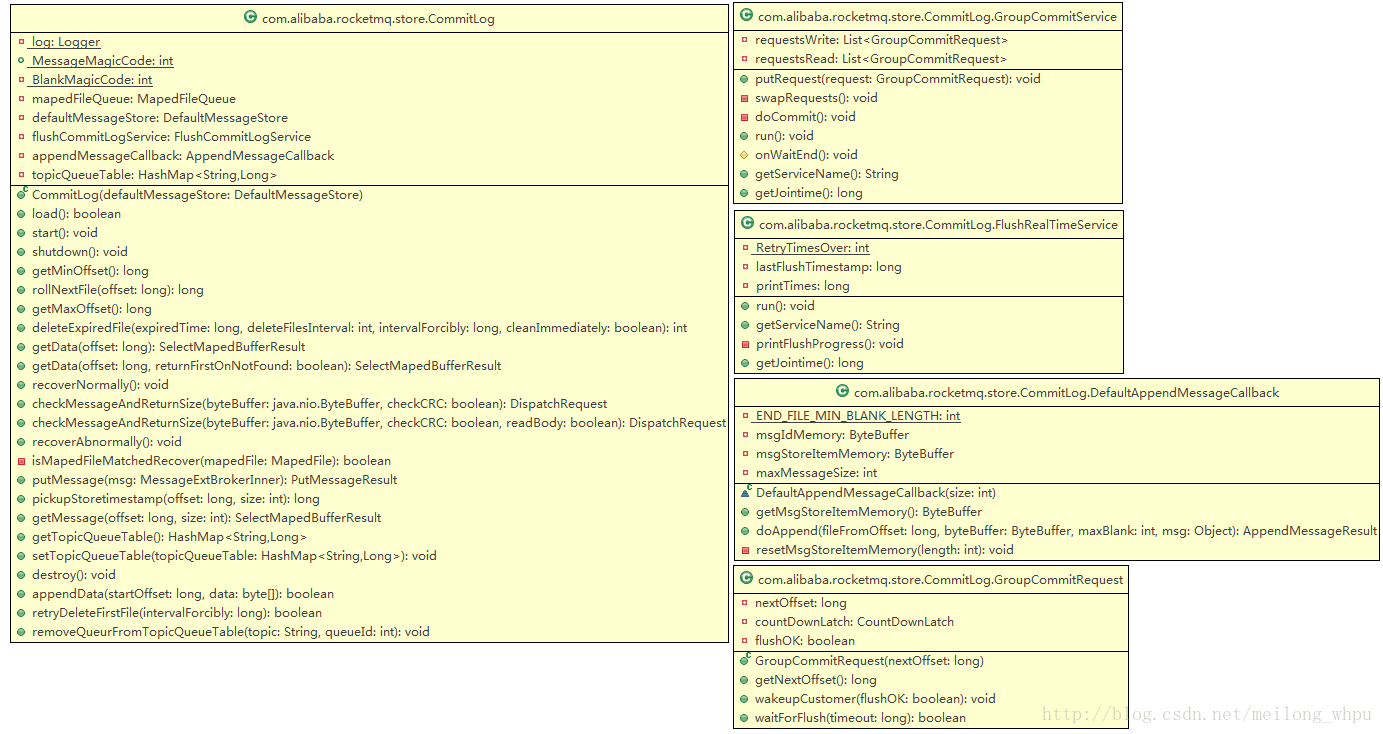Select field nextOffset: long in GroupCommitRequest
Screen dimensions: 1383x734
[801, 603]
